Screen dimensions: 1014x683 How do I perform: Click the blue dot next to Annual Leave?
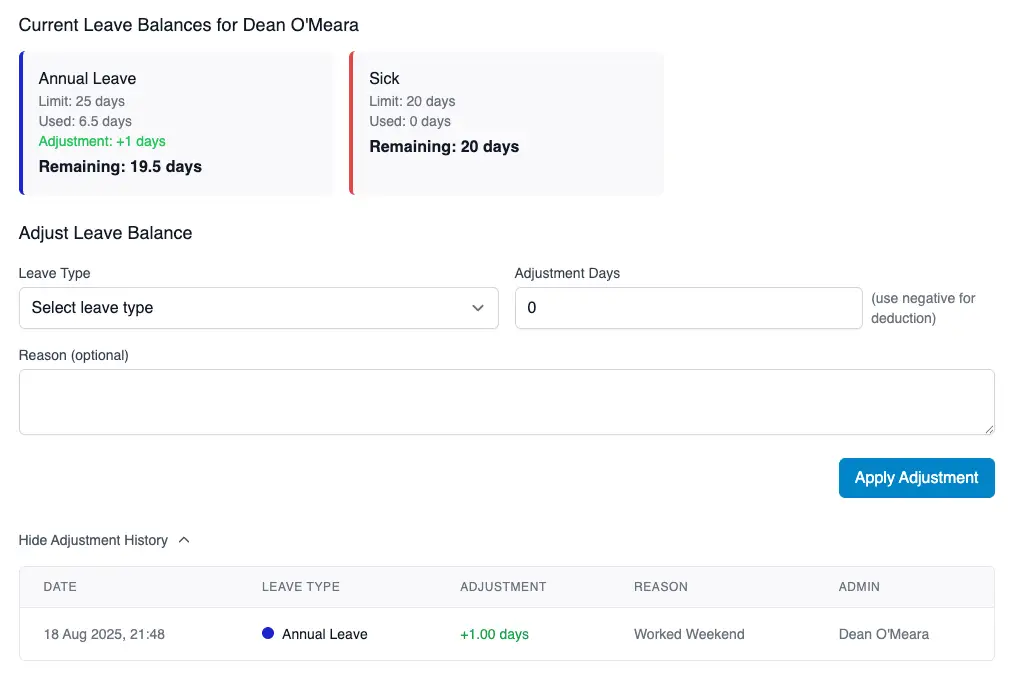268,634
